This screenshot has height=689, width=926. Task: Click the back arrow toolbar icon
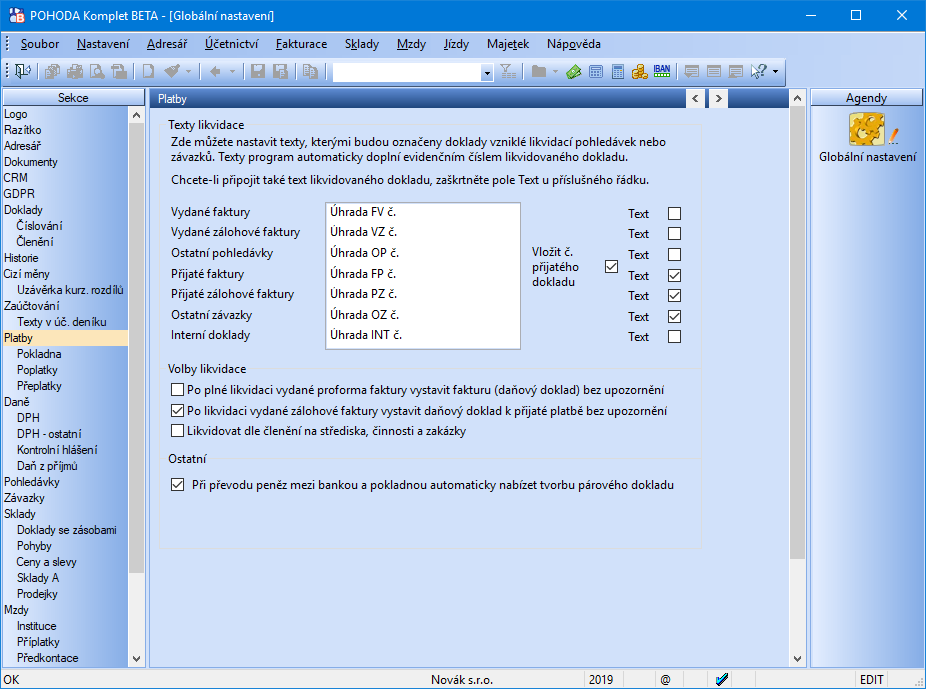pos(215,71)
